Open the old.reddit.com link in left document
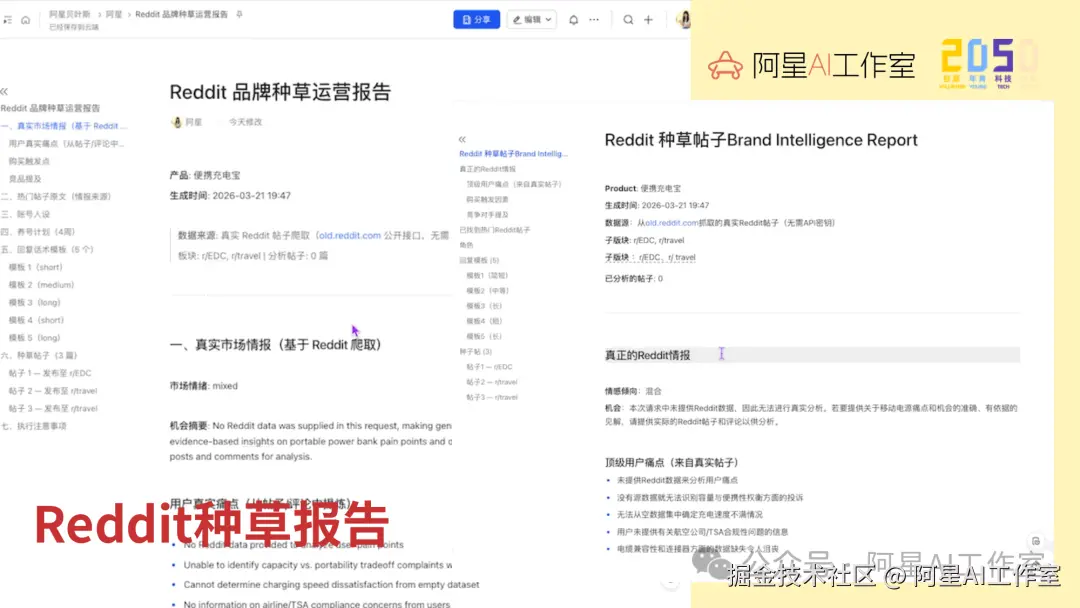Screen dimensions: 1080x608 click(350, 235)
